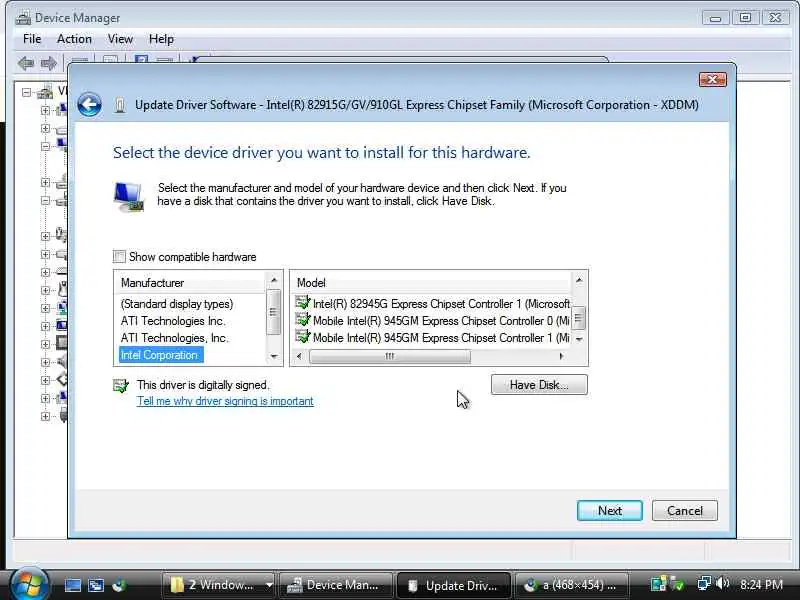Open the Help menu
This screenshot has width=800, height=600.
[161, 39]
